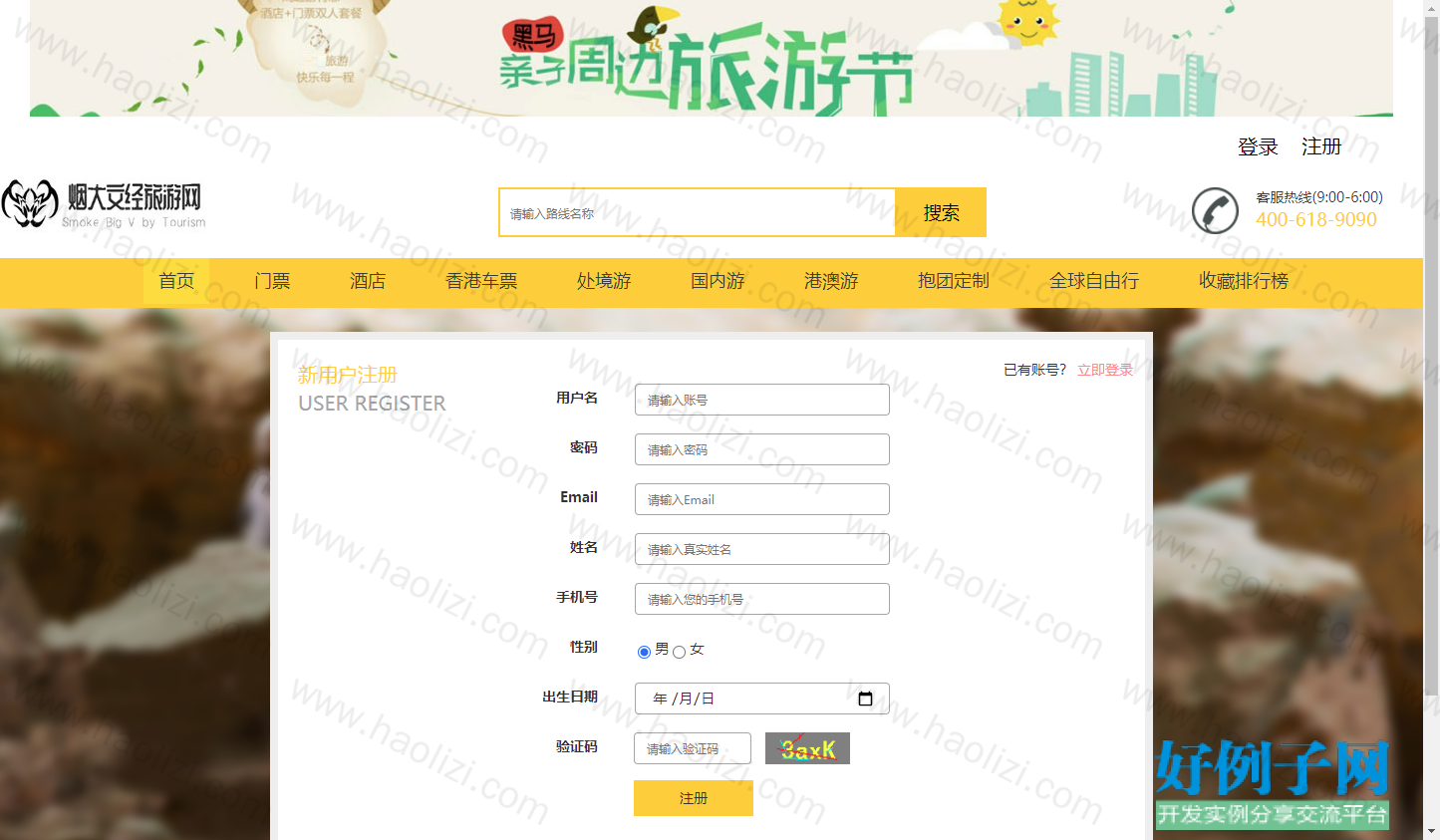Click the 密码 input field

tap(762, 449)
